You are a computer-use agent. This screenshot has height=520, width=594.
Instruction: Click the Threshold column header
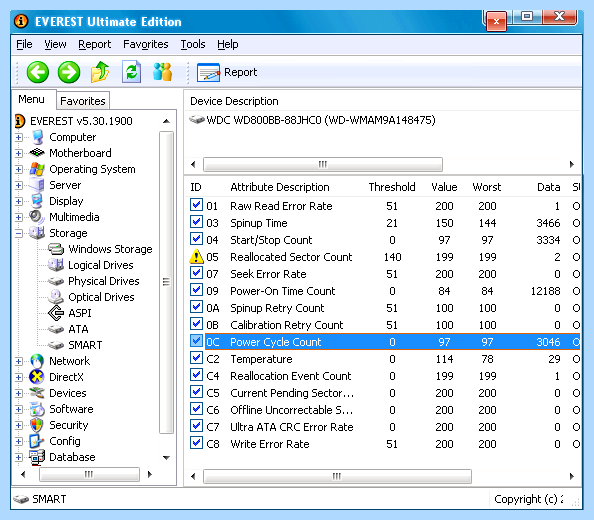pos(392,187)
